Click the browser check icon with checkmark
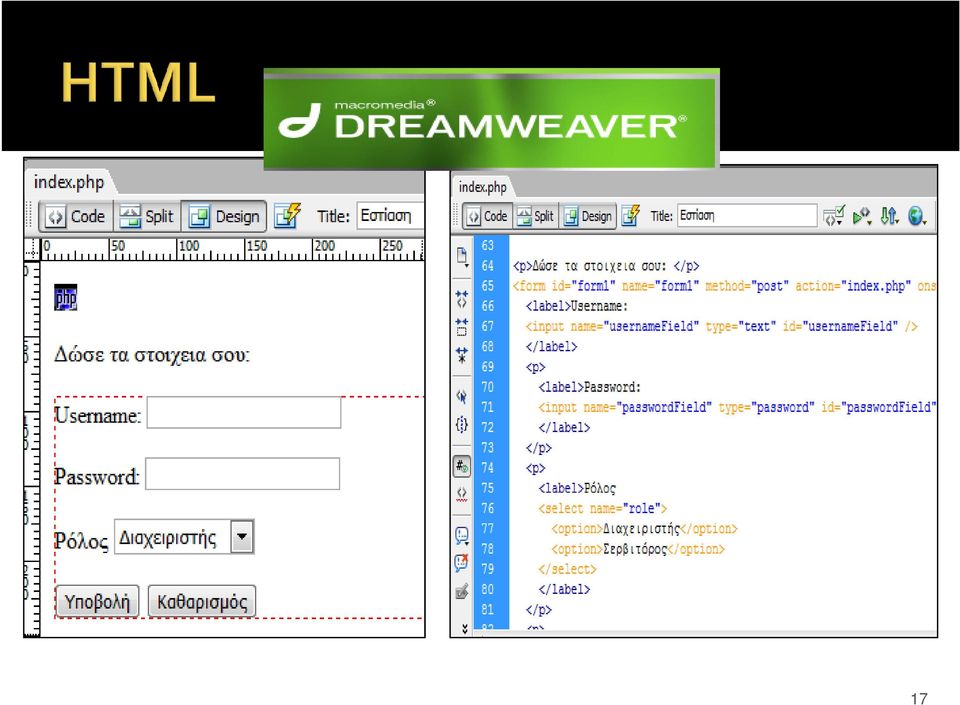960x705 pixels. pyautogui.click(x=834, y=216)
